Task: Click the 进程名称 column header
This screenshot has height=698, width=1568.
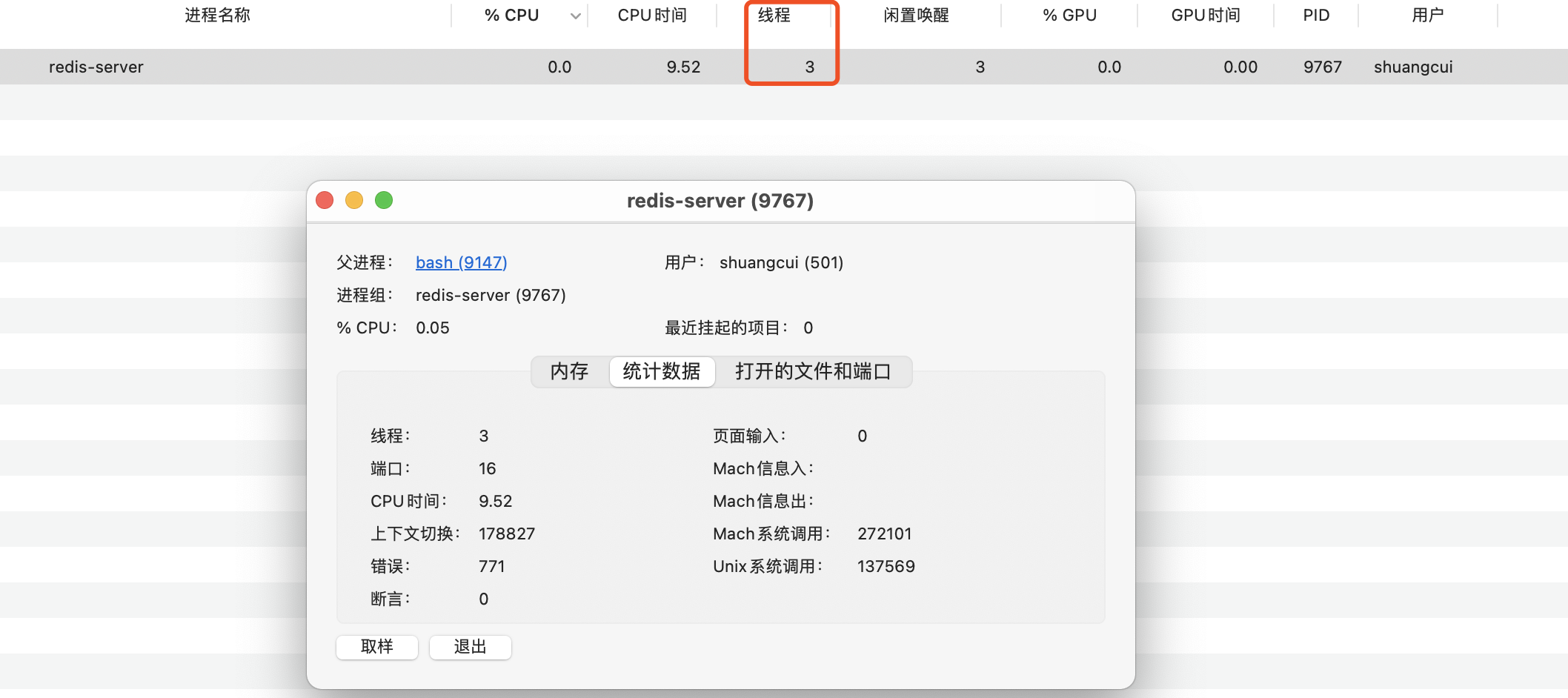Action: click(217, 15)
